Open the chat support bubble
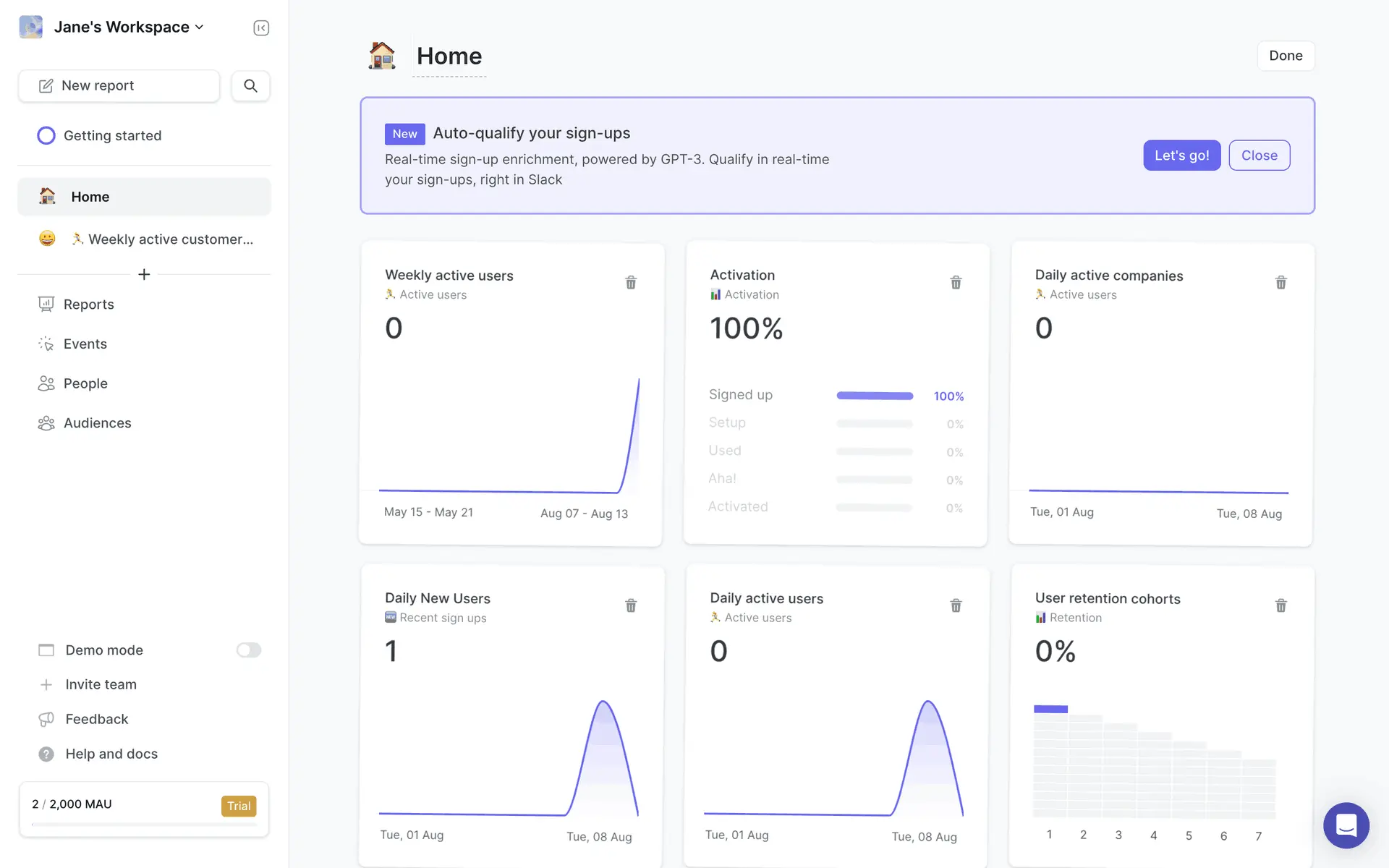This screenshot has width=1389, height=868. click(1346, 825)
